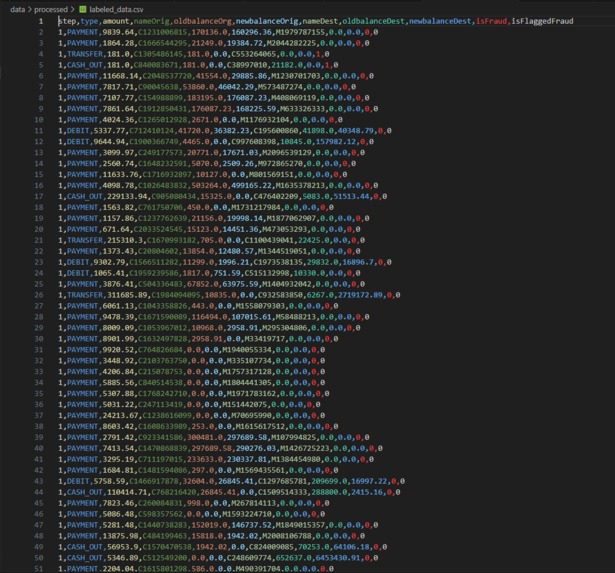Click the amount value 13875.98
This screenshot has width=615, height=573.
coord(120,536)
